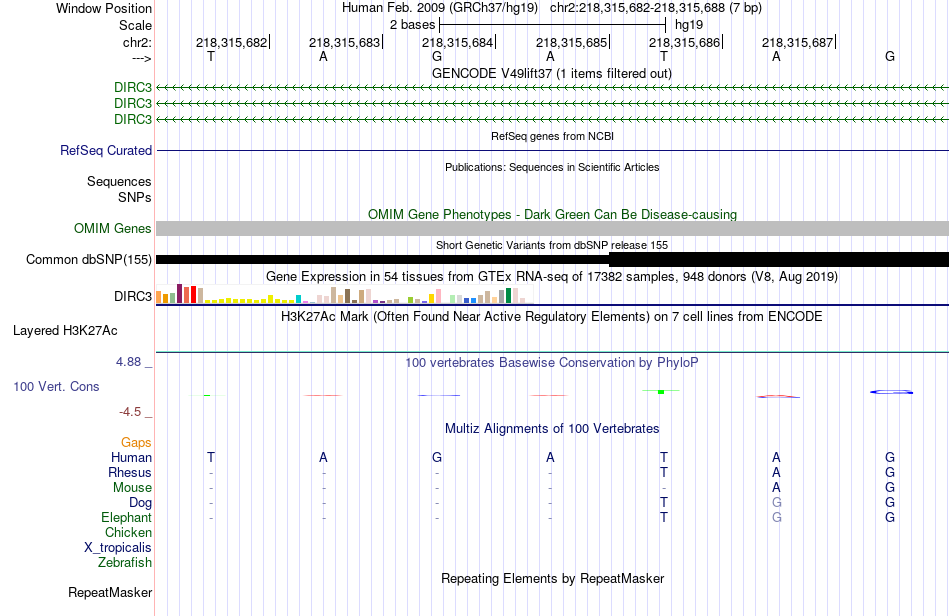Screen dimensions: 950x616
Task: Click the hg19 label beside scale bar
Action: click(689, 25)
